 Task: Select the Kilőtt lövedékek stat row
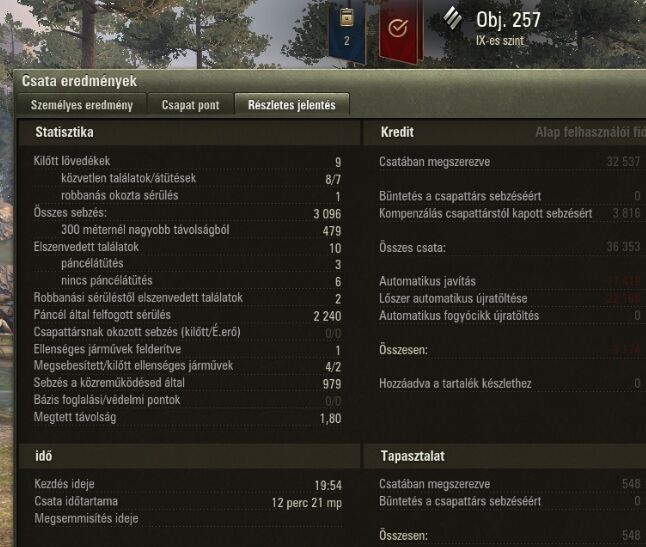tap(187, 161)
